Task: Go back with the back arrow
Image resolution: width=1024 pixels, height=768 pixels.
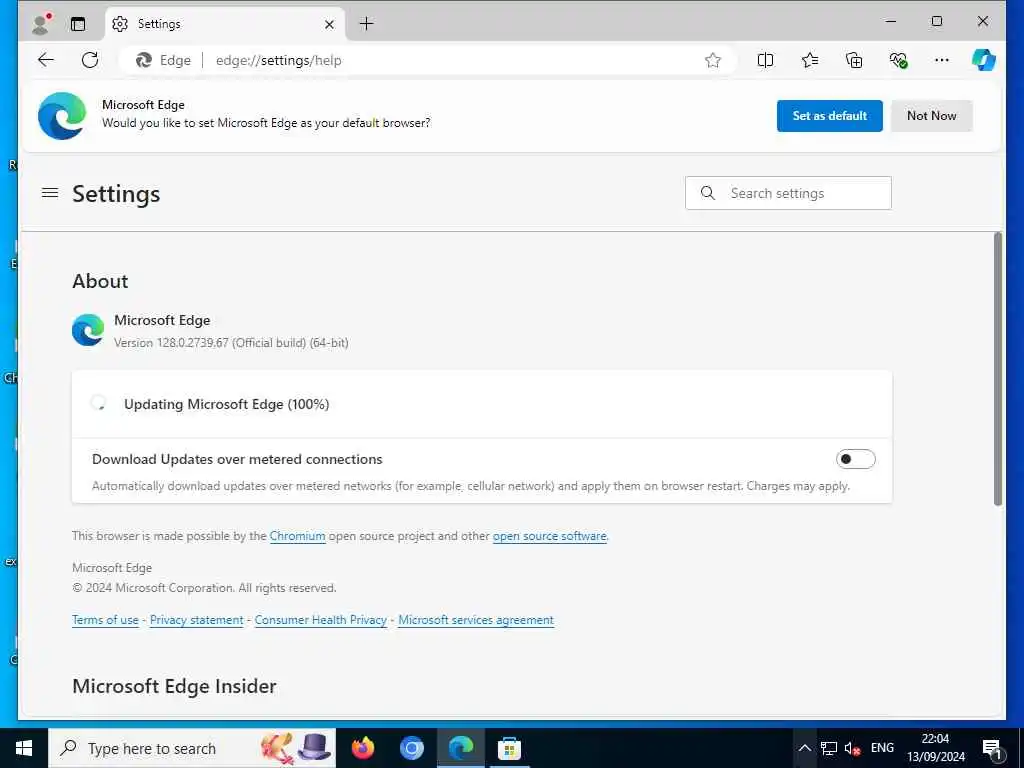Action: click(46, 60)
